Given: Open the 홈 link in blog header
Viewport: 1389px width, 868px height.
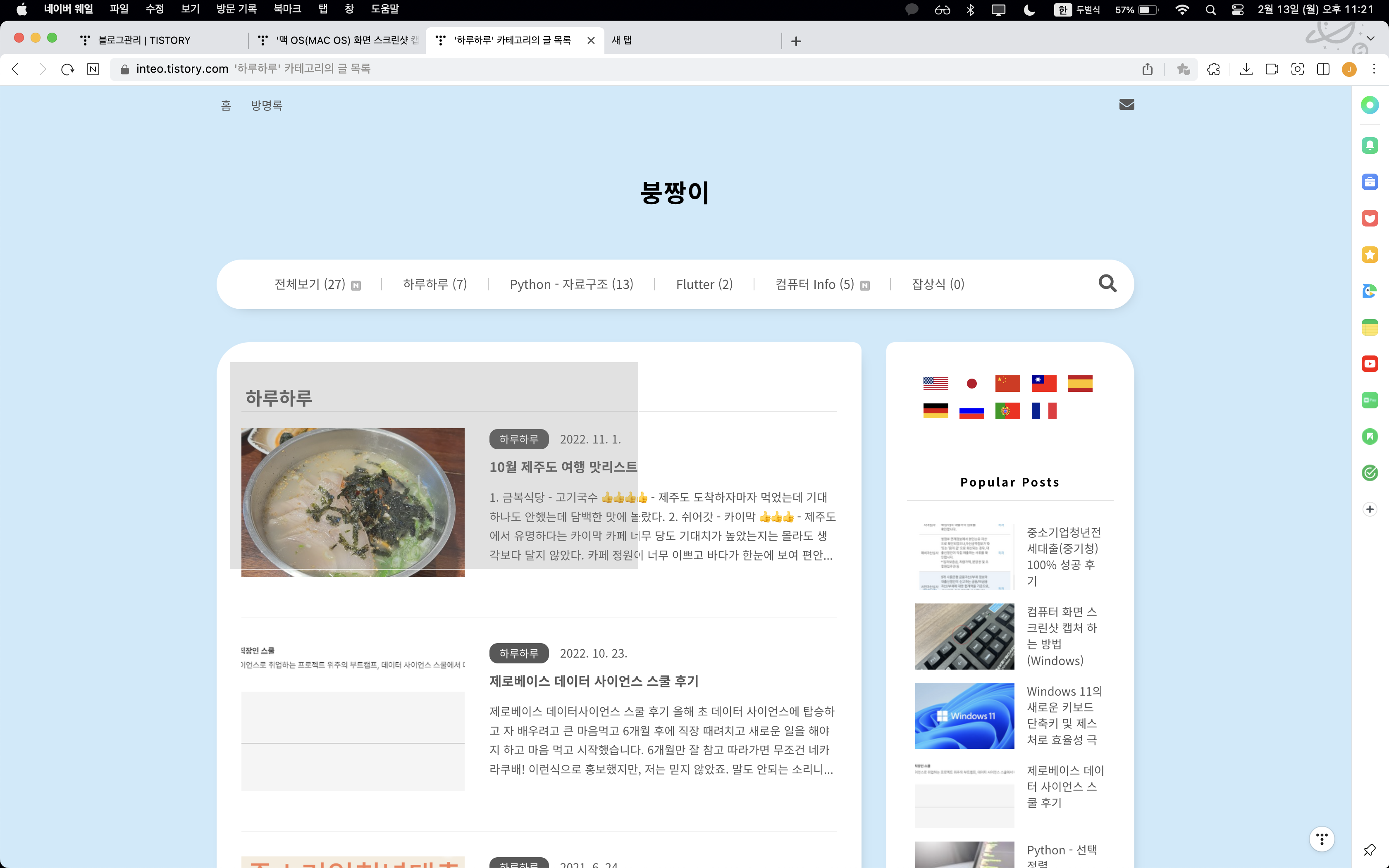Looking at the screenshot, I should coord(226,106).
